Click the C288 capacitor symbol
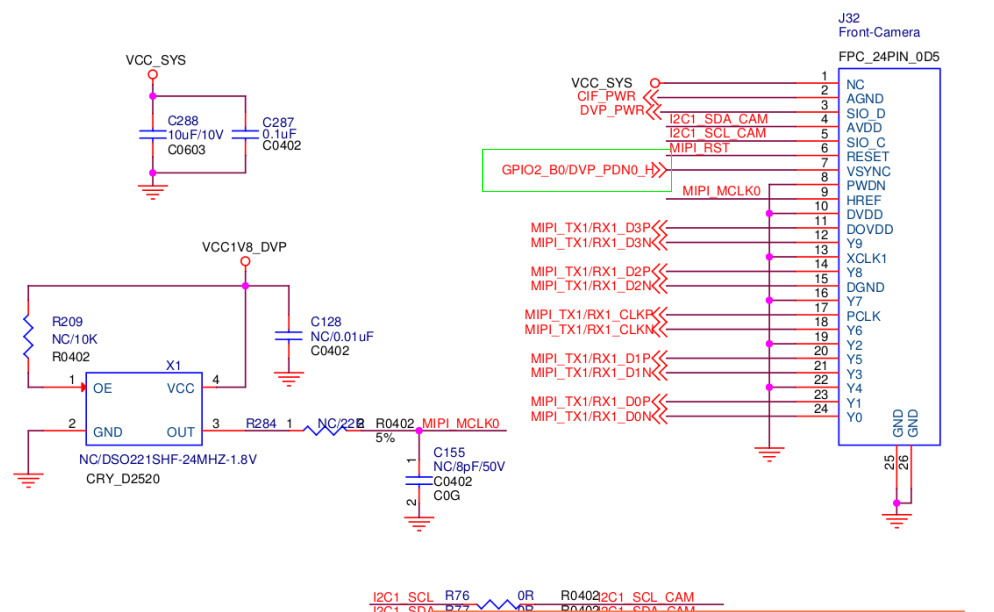Screen dimensions: 994x612 (x=152, y=134)
